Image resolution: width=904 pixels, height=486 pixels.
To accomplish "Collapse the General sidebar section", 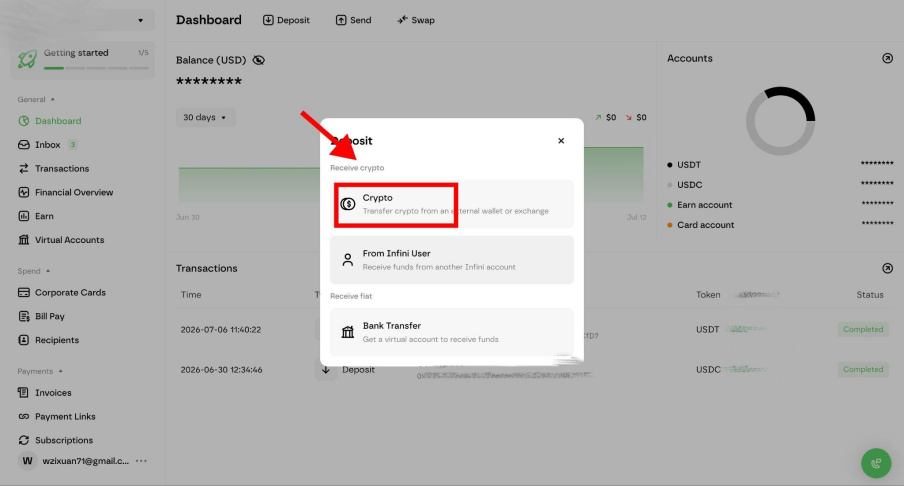I will pos(52,99).
